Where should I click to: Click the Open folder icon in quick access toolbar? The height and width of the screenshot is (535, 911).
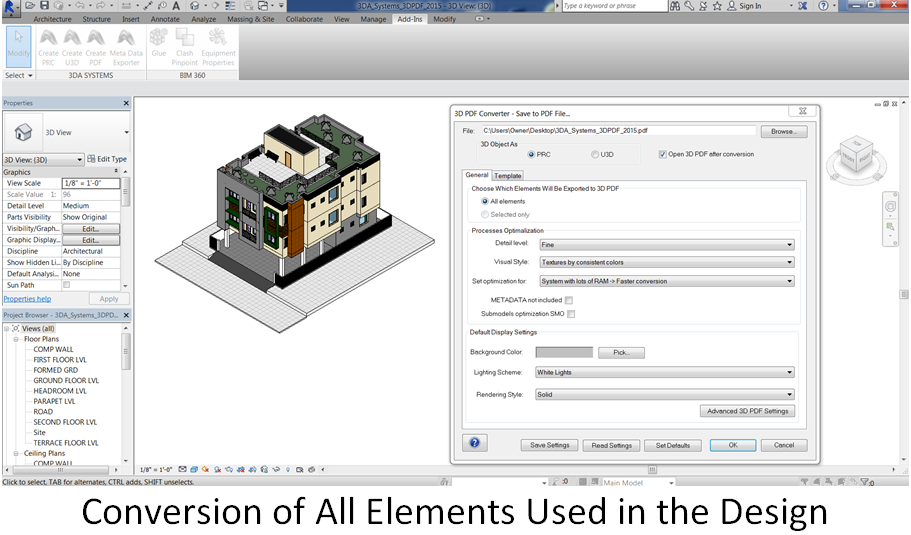[30, 5]
